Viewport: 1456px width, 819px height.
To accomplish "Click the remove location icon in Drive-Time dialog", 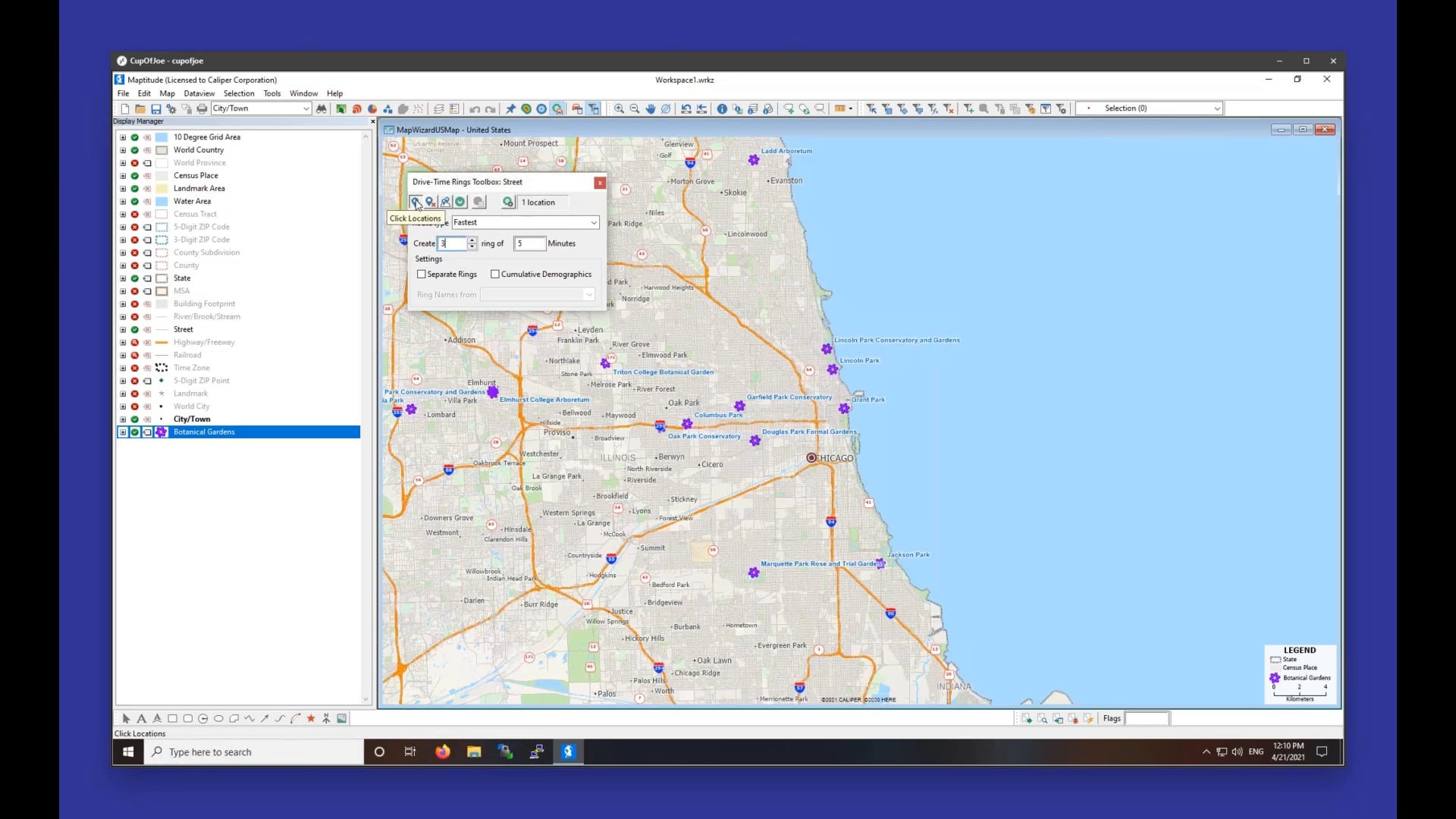I will tap(431, 202).
